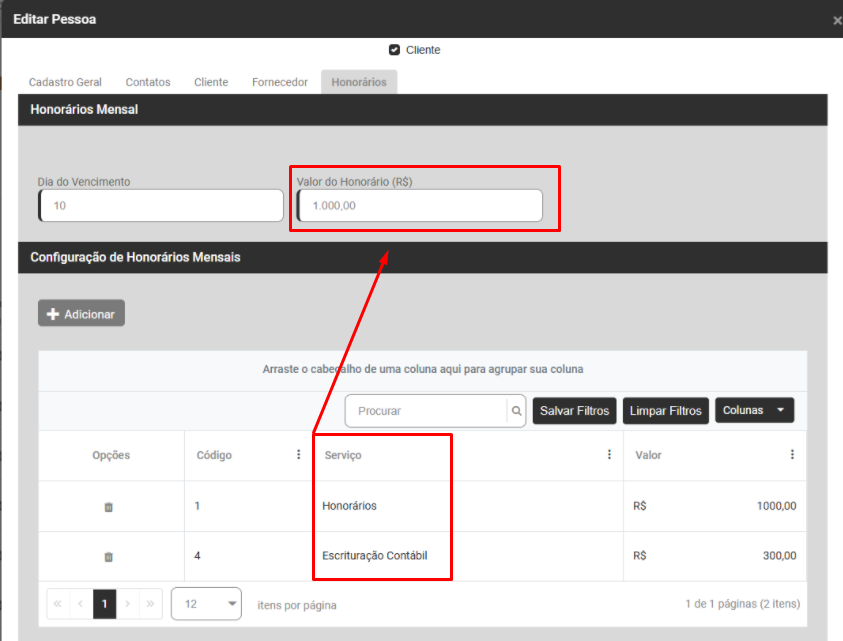Go to the first page of results
Screen dimensions: 843x641
(57, 604)
